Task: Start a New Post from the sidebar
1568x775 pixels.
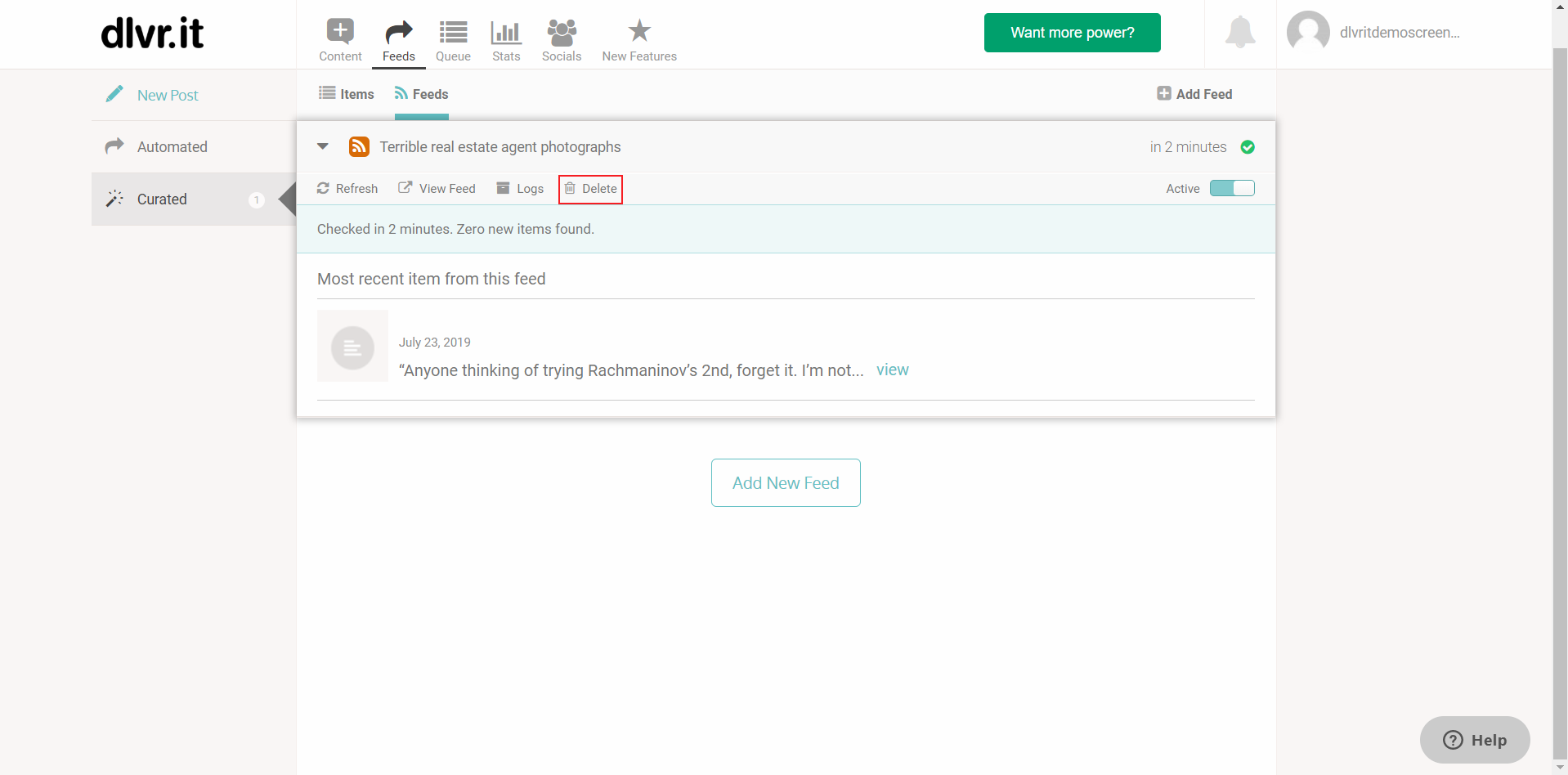Action: coord(168,95)
